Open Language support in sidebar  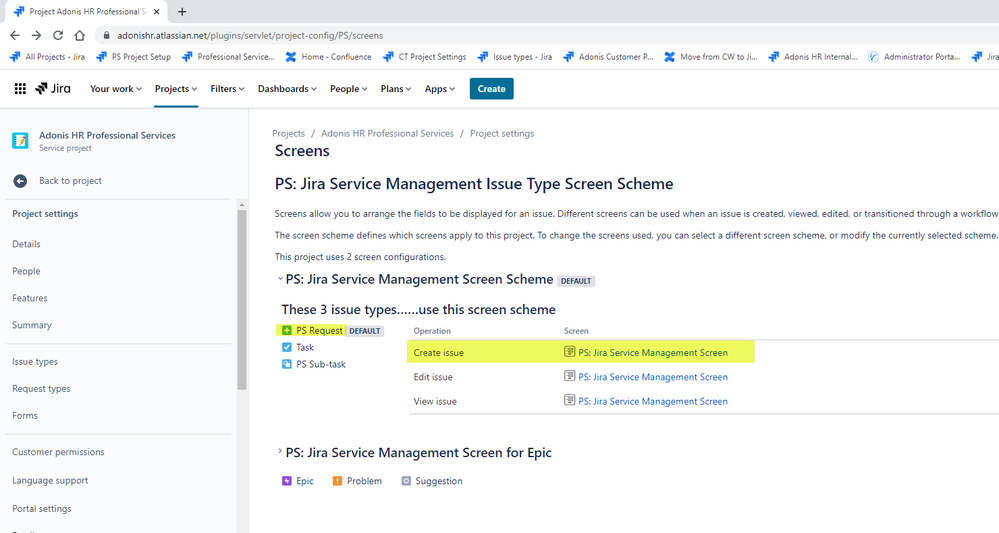tap(50, 480)
